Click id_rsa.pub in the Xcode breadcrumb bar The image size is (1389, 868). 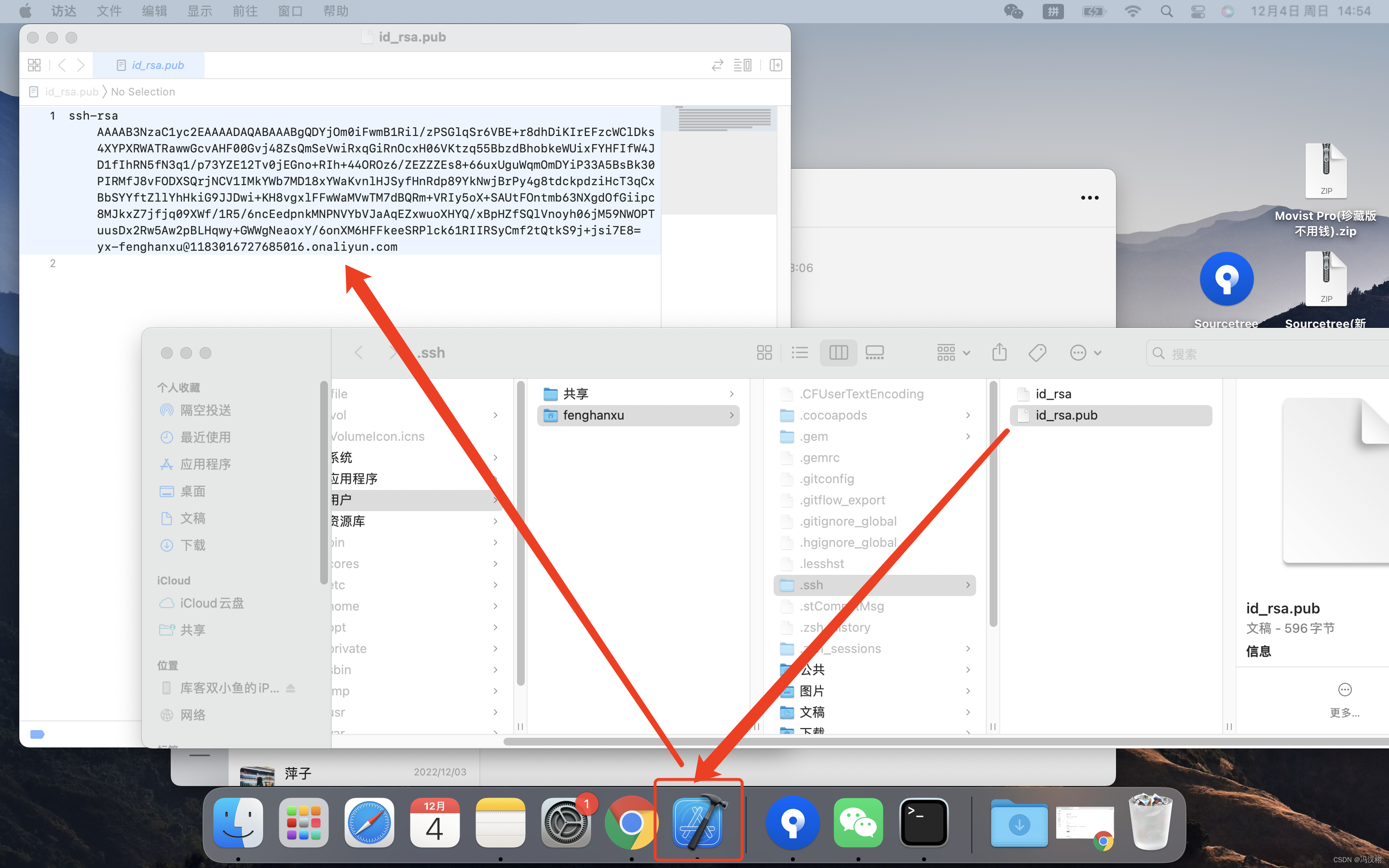point(71,92)
